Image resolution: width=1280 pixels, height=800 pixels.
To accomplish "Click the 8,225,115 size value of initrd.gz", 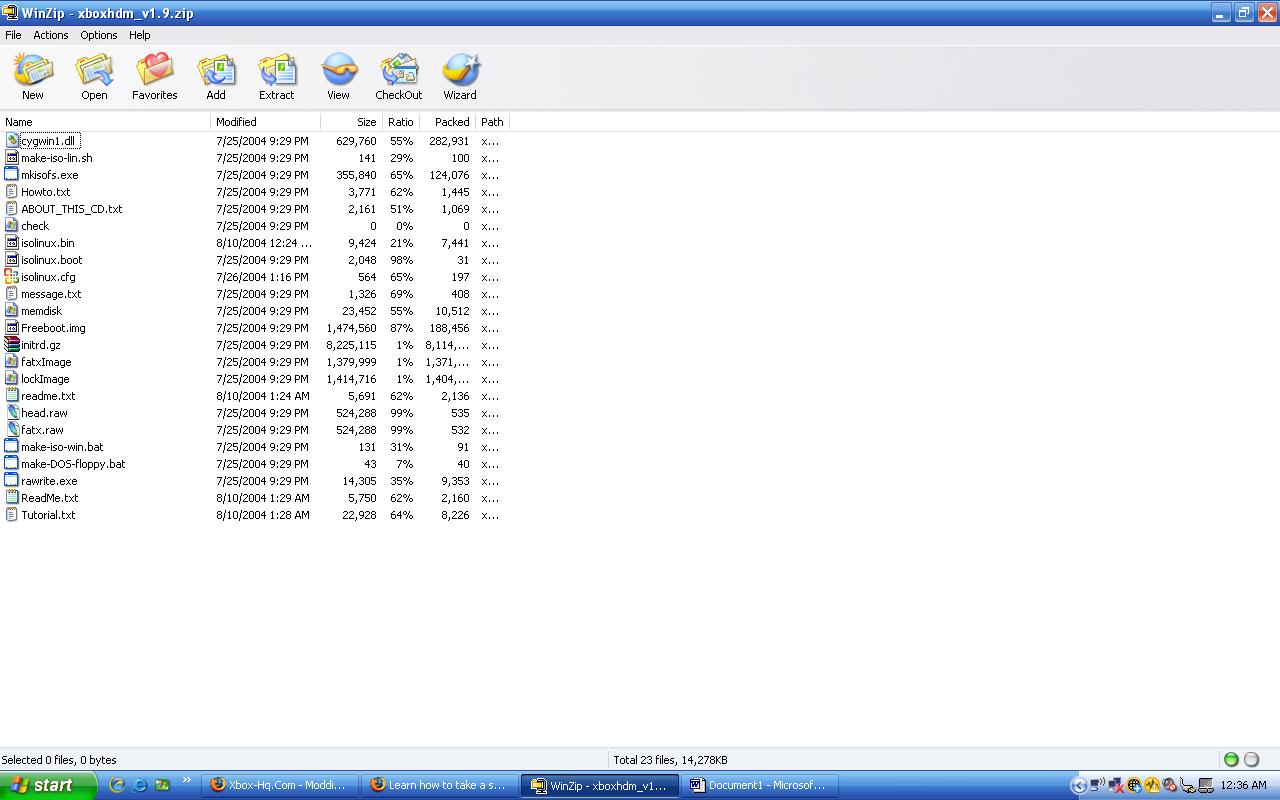I will (x=352, y=345).
